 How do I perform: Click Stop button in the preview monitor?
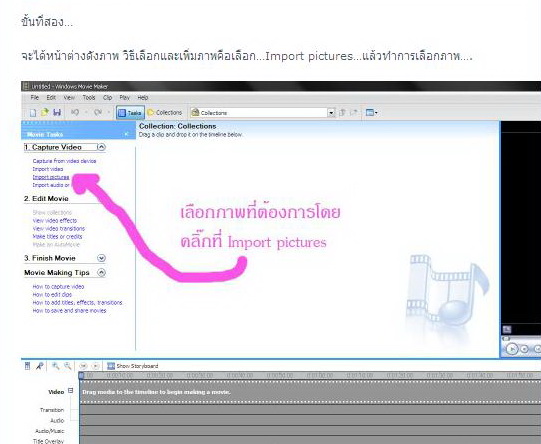click(x=524, y=349)
